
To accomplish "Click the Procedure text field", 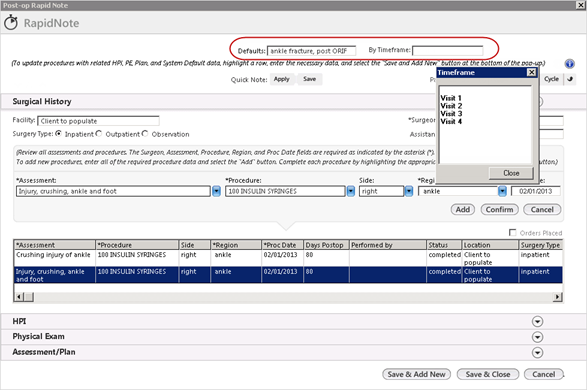I will coord(285,191).
